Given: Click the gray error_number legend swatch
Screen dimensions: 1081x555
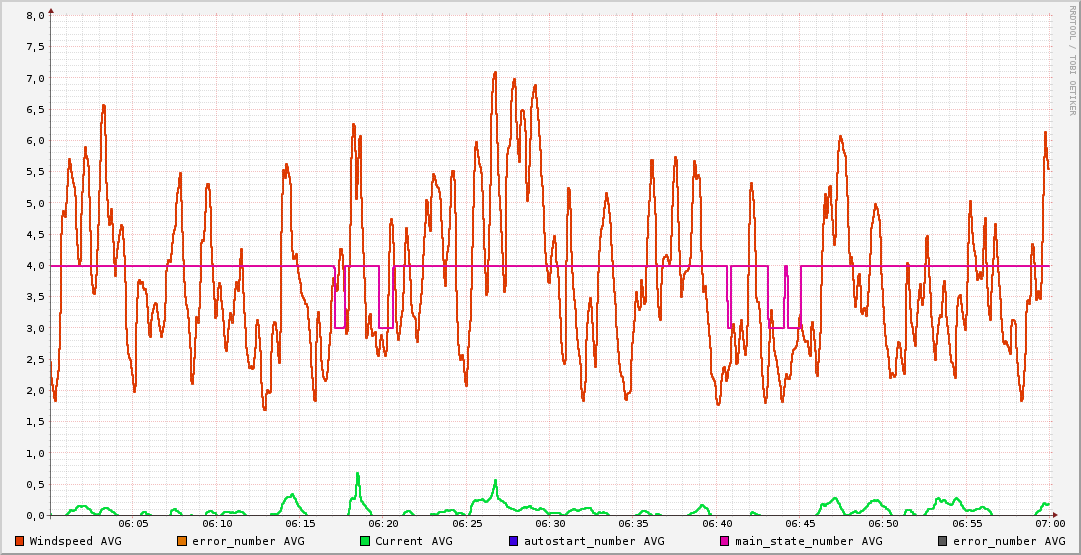Looking at the screenshot, I should [942, 541].
